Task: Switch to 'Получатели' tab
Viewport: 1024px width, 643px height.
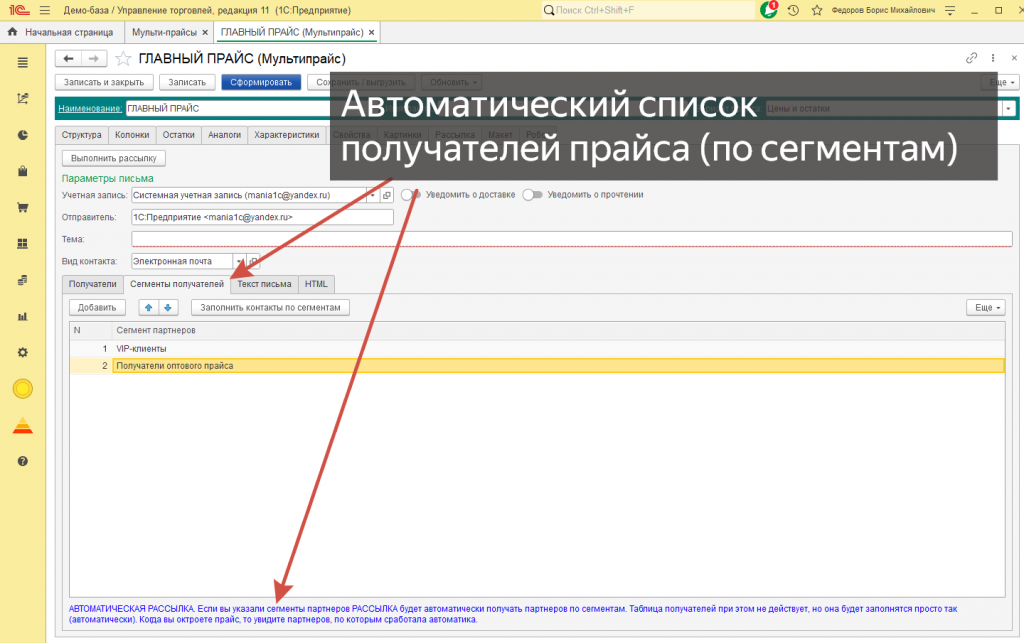Action: (x=93, y=284)
